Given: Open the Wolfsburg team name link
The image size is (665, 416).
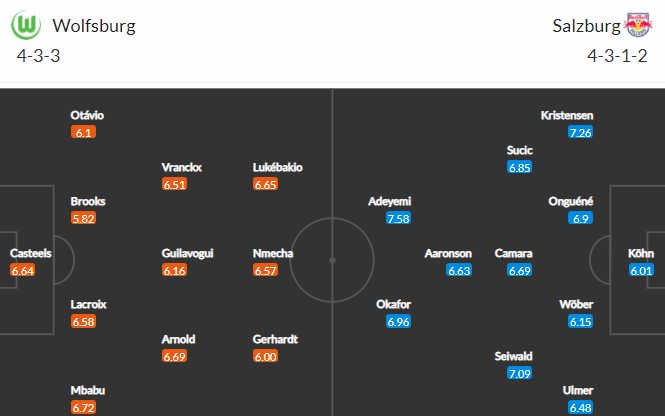Looking at the screenshot, I should coord(94,25).
